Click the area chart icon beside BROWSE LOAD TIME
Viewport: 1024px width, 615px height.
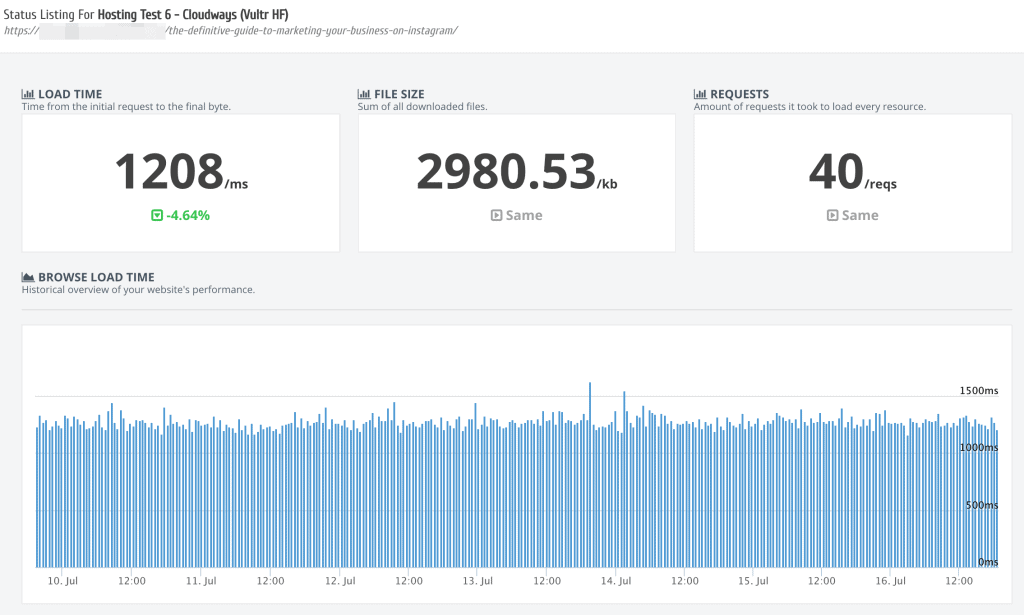click(x=28, y=277)
